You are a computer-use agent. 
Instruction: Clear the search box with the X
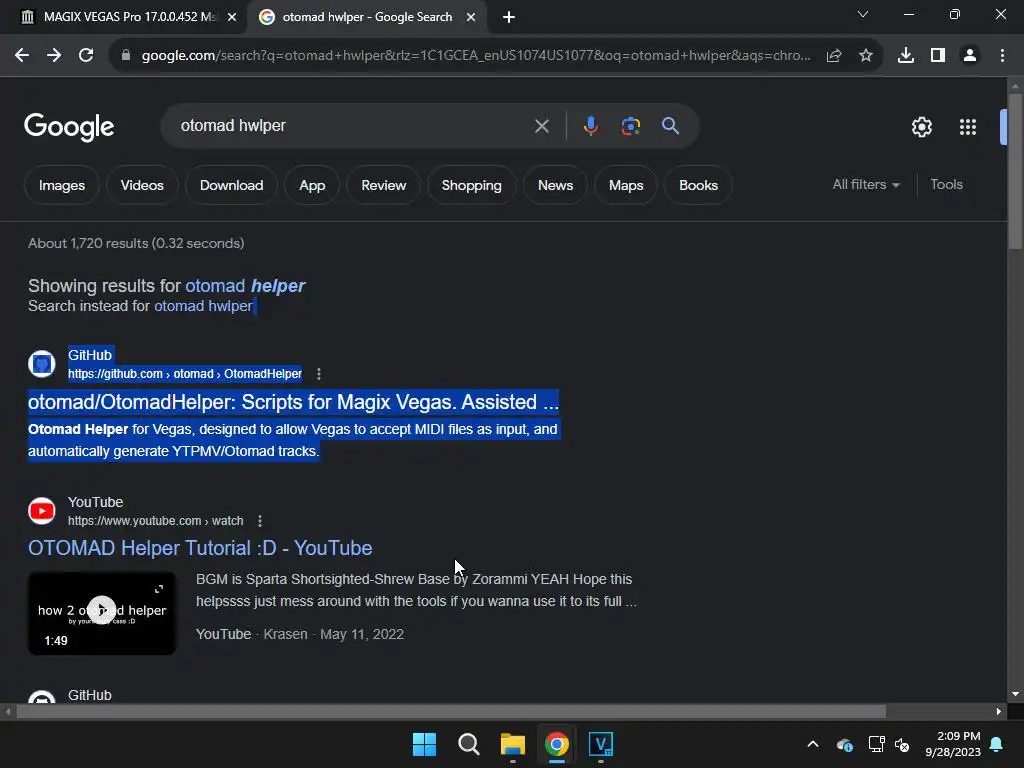[x=541, y=126]
